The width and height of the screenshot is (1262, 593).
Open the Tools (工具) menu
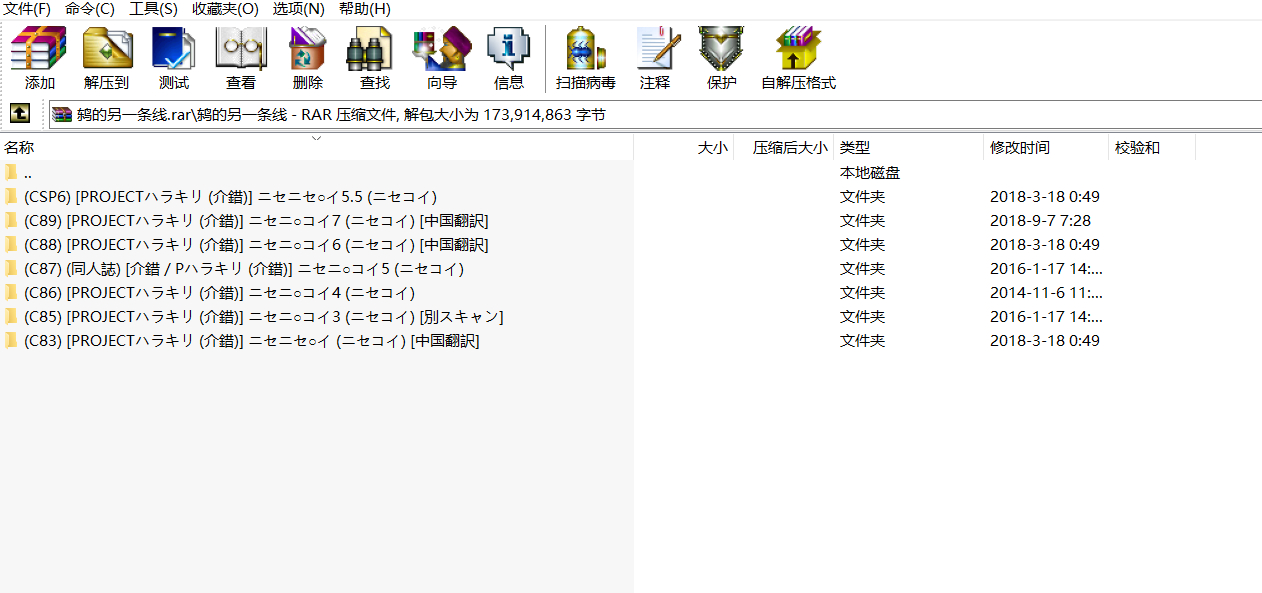[x=153, y=9]
